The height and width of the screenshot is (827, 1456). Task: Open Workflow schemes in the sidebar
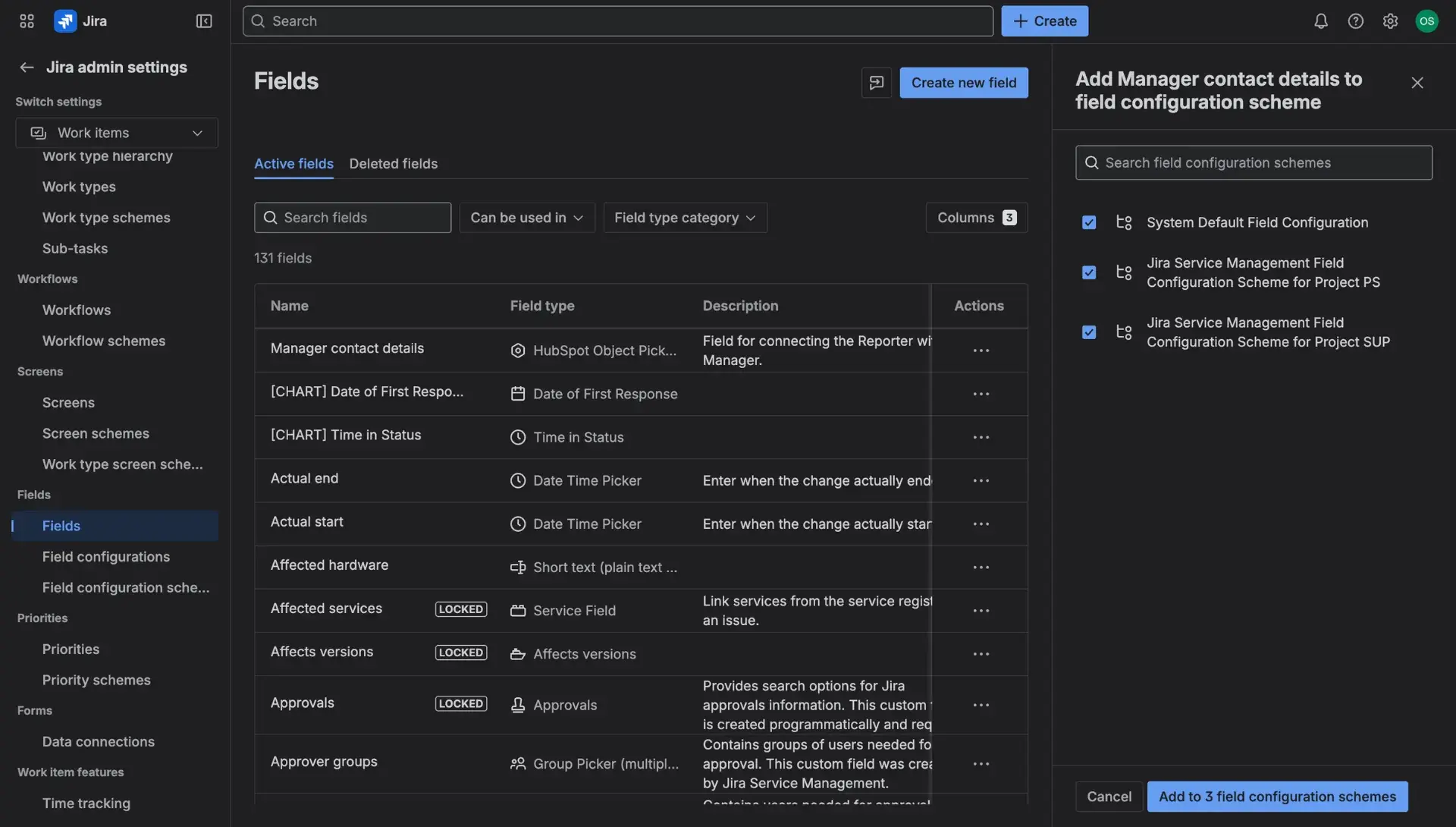pos(104,341)
